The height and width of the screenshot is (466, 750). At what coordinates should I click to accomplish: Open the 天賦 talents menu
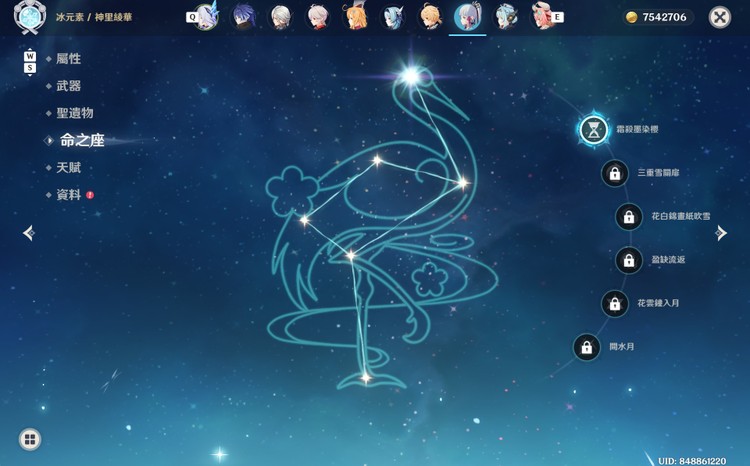click(x=68, y=167)
